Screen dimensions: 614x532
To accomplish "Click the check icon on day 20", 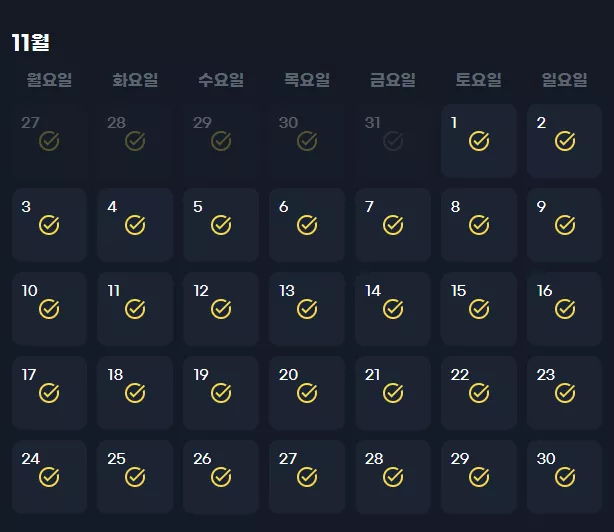I will (x=307, y=393).
